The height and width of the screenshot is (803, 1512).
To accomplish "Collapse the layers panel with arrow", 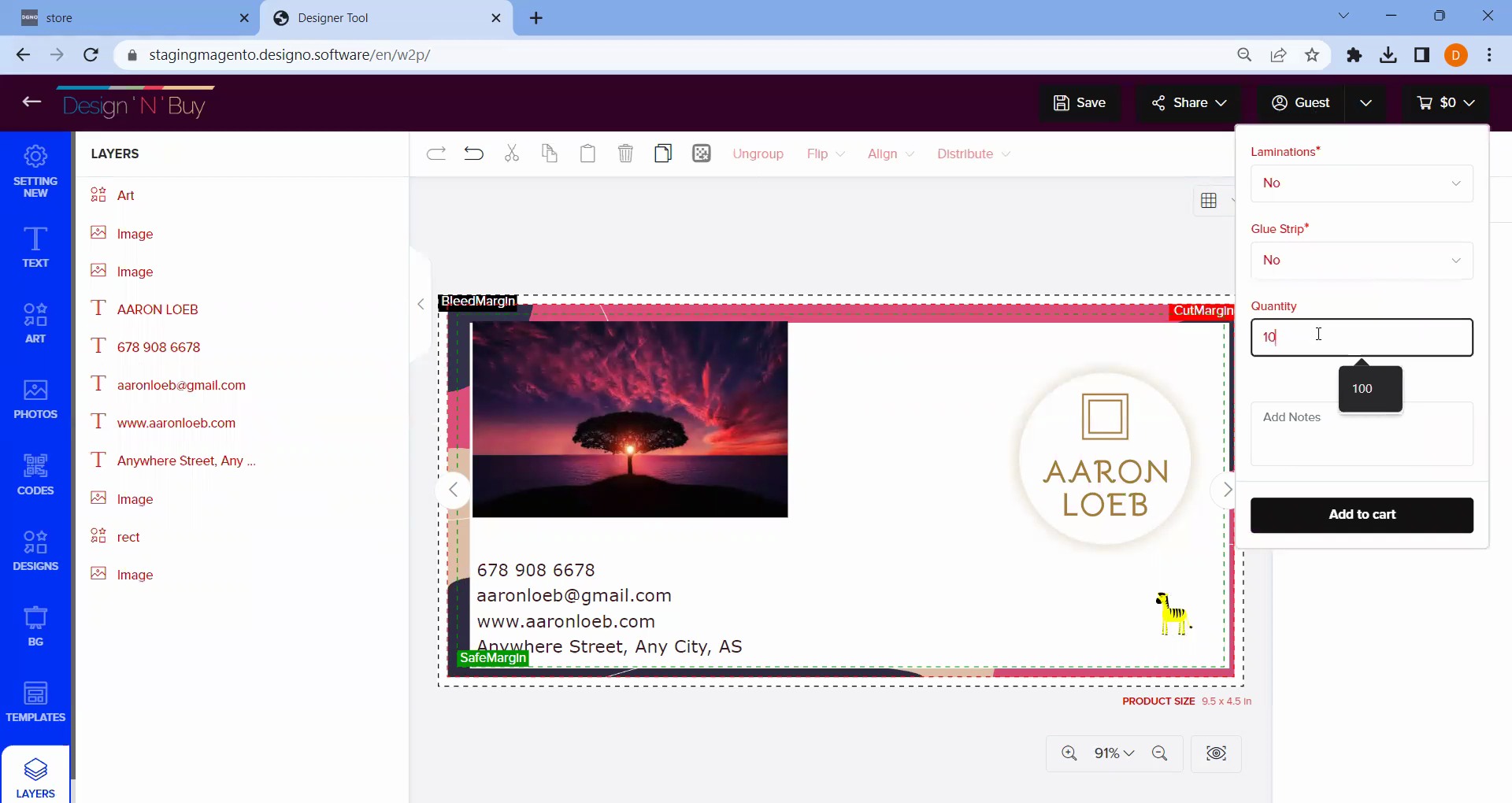I will tap(421, 304).
